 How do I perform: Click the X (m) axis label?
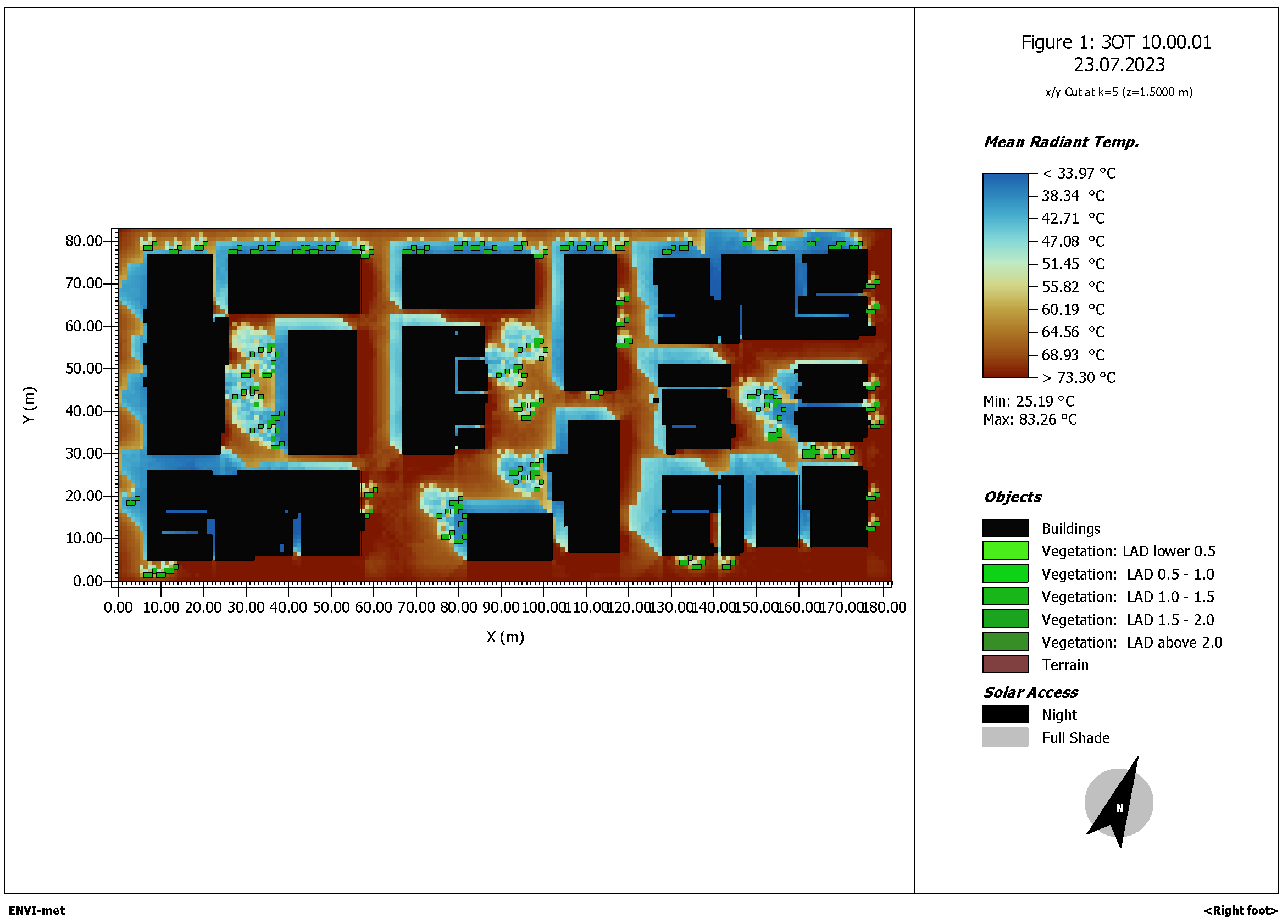coord(505,637)
